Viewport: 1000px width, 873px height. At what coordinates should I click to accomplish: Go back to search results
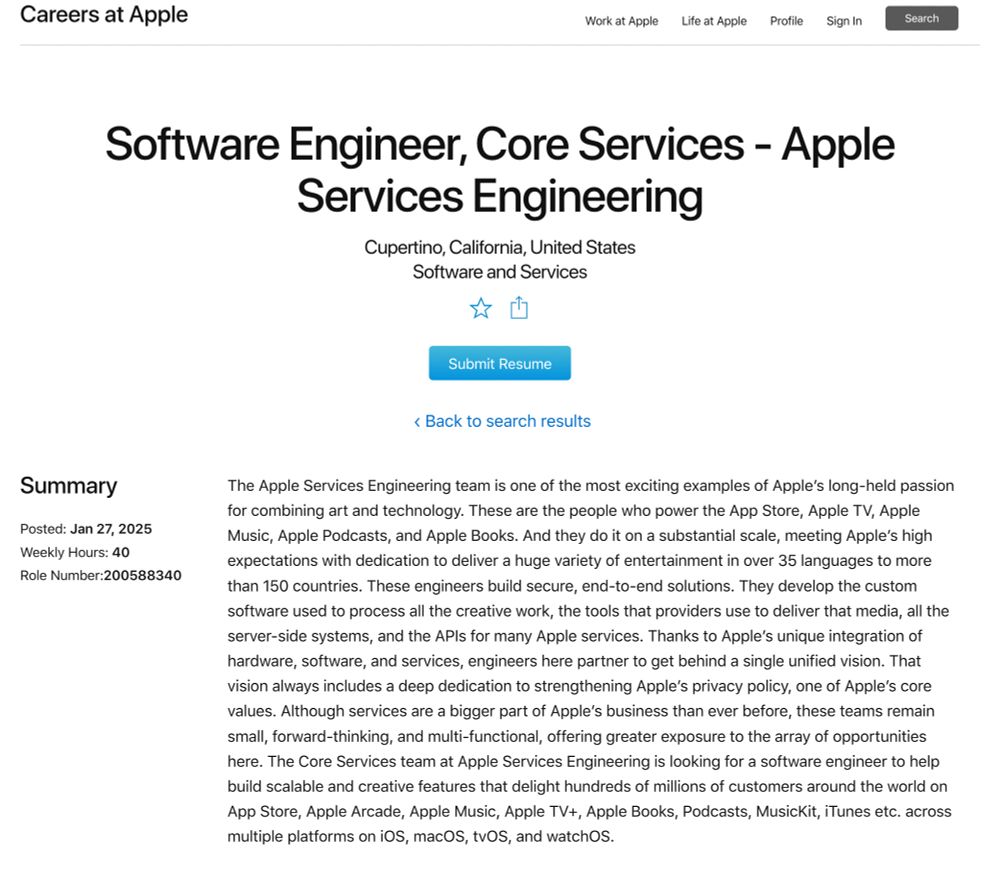tap(502, 421)
